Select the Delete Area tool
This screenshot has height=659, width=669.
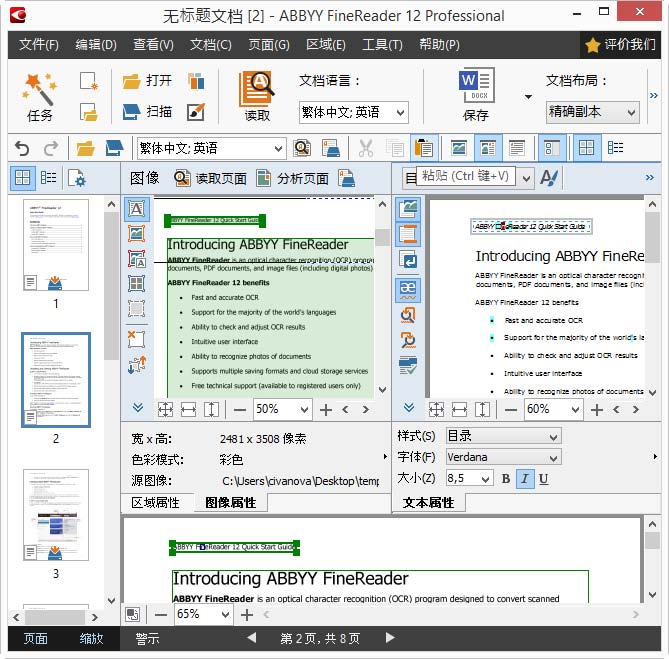pos(137,339)
